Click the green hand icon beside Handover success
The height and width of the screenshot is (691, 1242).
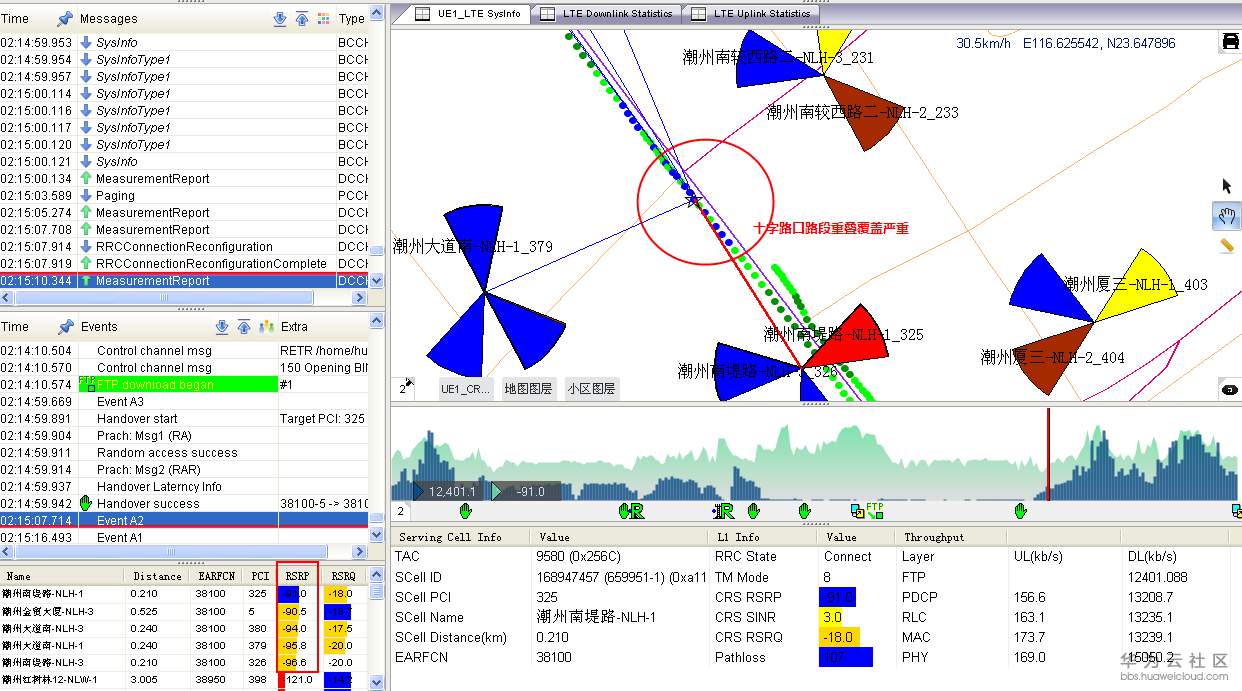(86, 503)
